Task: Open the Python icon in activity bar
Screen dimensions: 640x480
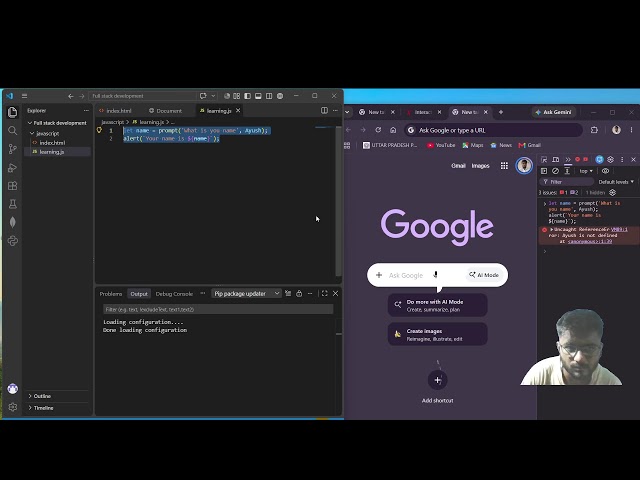Action: pyautogui.click(x=13, y=241)
